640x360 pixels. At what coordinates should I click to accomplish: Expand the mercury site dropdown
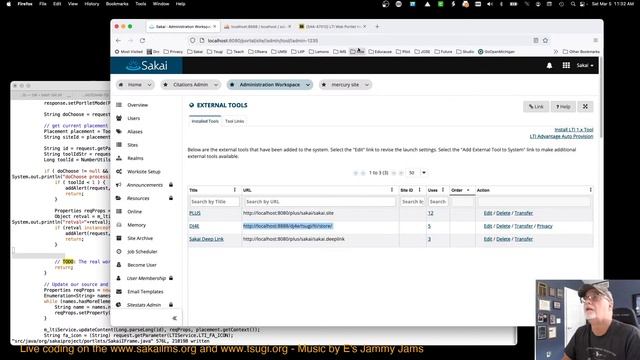coord(367,84)
